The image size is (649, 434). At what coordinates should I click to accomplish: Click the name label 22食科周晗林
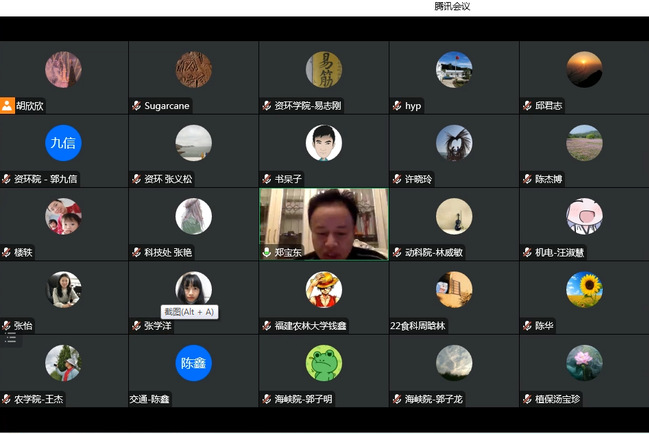[x=418, y=326]
